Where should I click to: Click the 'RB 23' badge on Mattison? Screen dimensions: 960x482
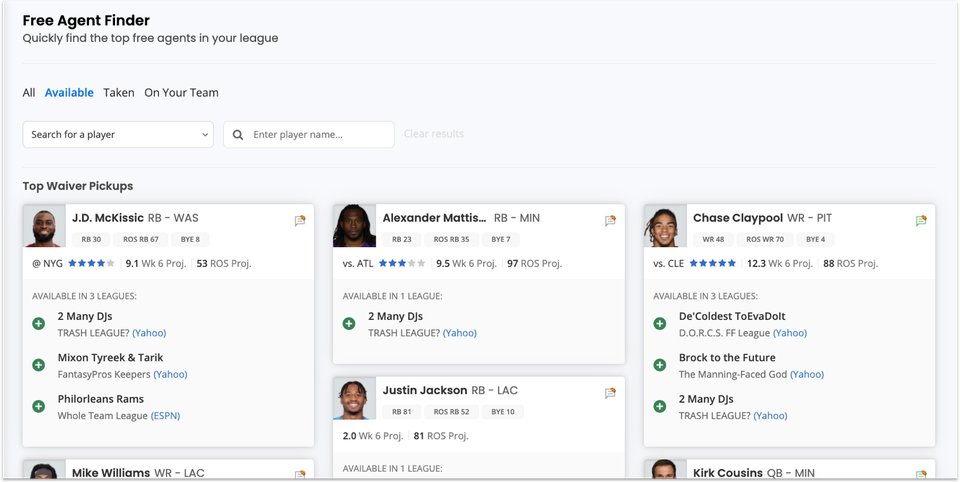(x=402, y=239)
